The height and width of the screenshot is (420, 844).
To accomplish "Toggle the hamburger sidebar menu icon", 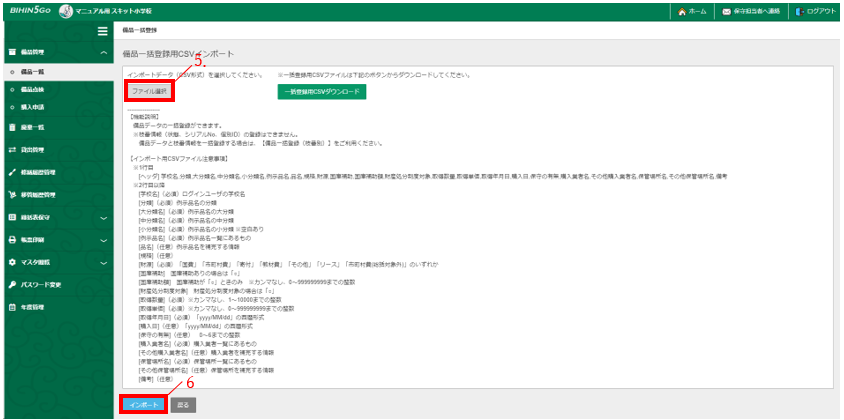I will click(x=102, y=31).
